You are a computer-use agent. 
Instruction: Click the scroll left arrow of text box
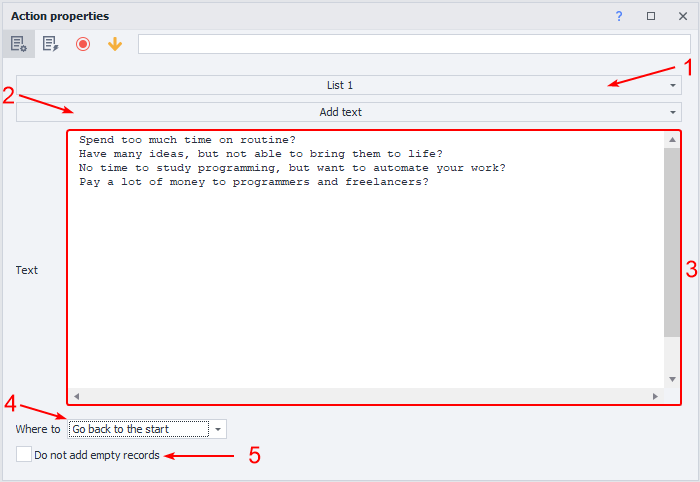coord(76,396)
